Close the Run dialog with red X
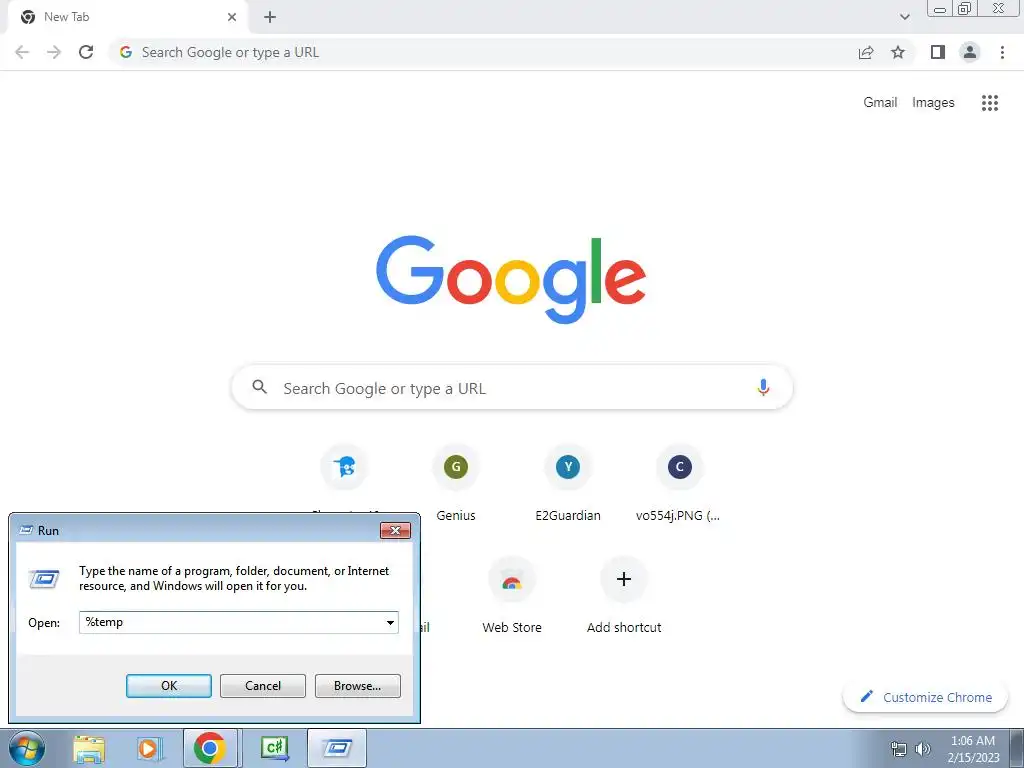Image resolution: width=1024 pixels, height=768 pixels. click(x=395, y=530)
